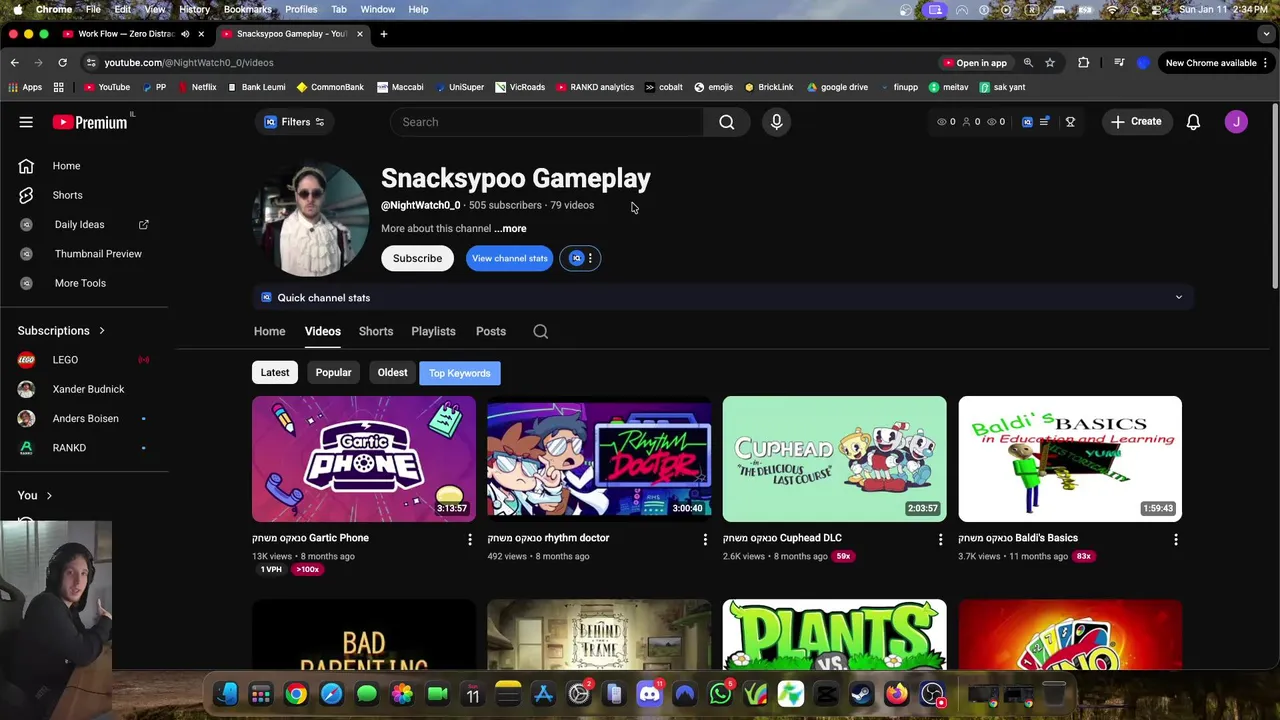This screenshot has width=1280, height=720.
Task: Open the Netflix bookmark
Action: (197, 87)
